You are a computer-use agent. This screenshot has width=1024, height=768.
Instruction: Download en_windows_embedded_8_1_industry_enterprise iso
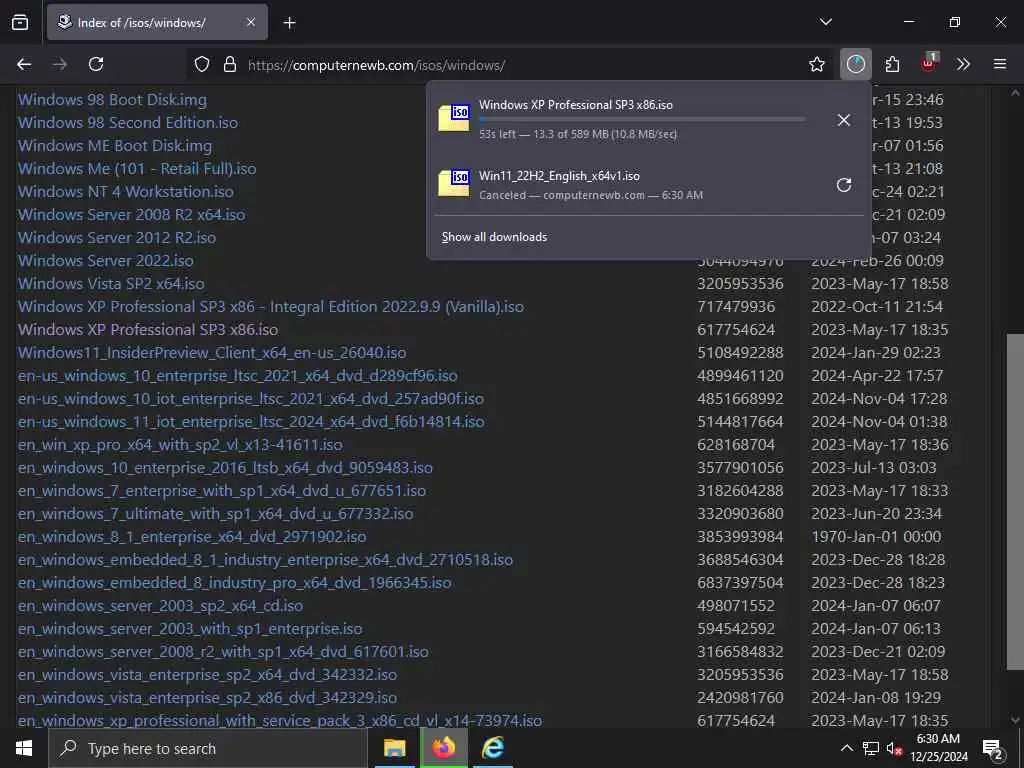tap(265, 560)
